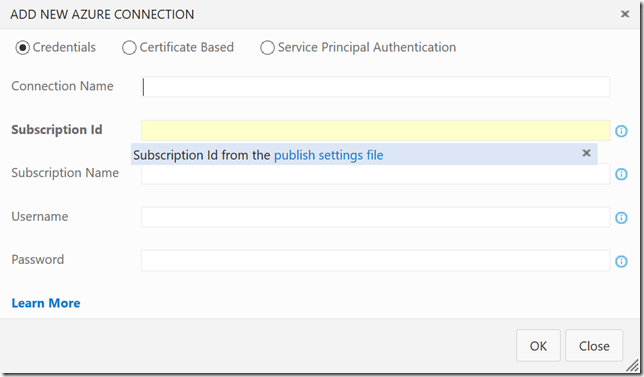Click the Password label
Viewport: 644px width, 377px height.
tap(38, 260)
